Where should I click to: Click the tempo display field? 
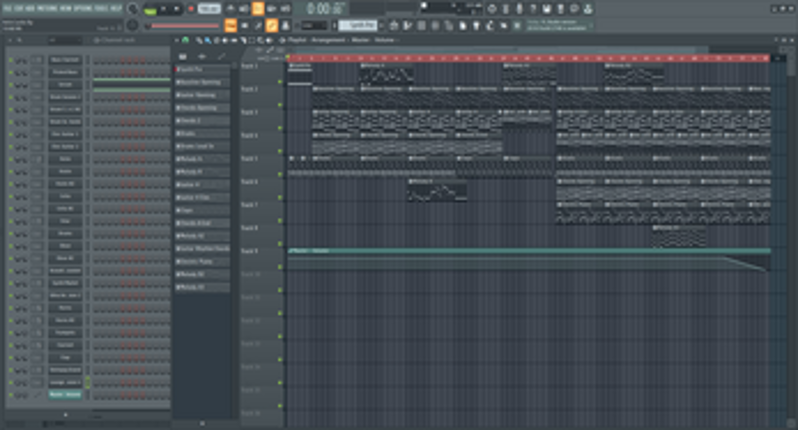tap(209, 9)
